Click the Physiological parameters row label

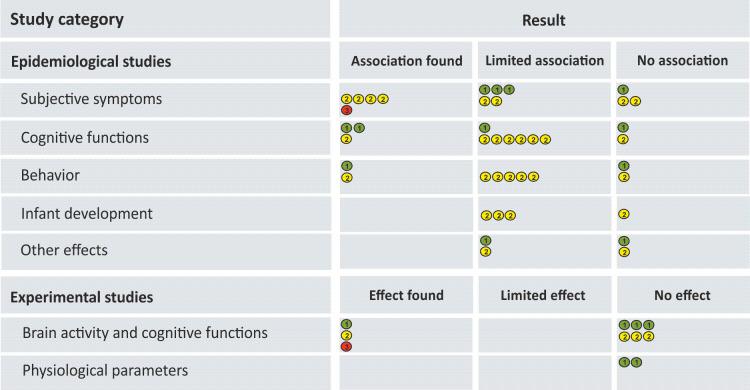[105, 370]
